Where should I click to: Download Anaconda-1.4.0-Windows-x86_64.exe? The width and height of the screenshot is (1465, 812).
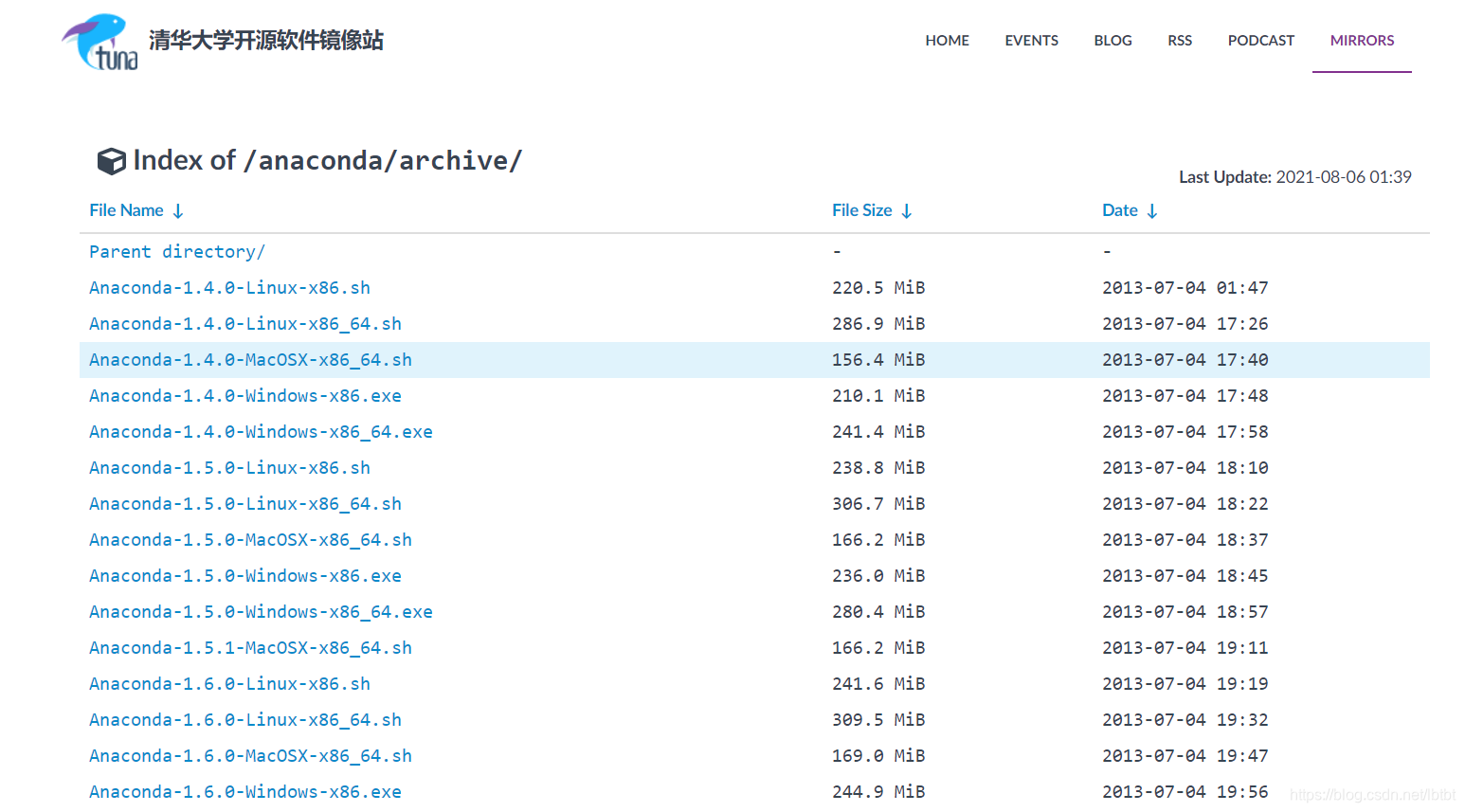pos(261,432)
